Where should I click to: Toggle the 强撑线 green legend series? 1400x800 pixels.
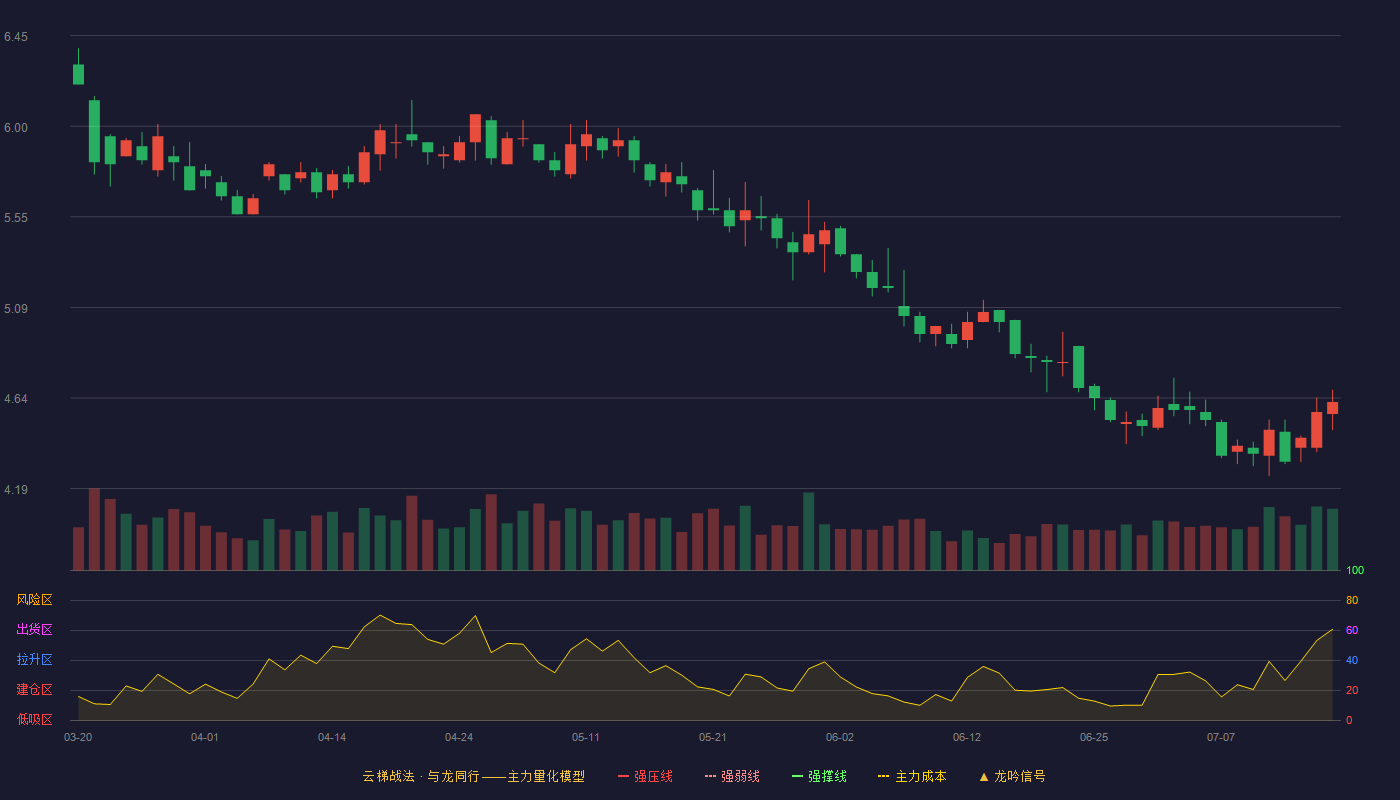pyautogui.click(x=819, y=776)
